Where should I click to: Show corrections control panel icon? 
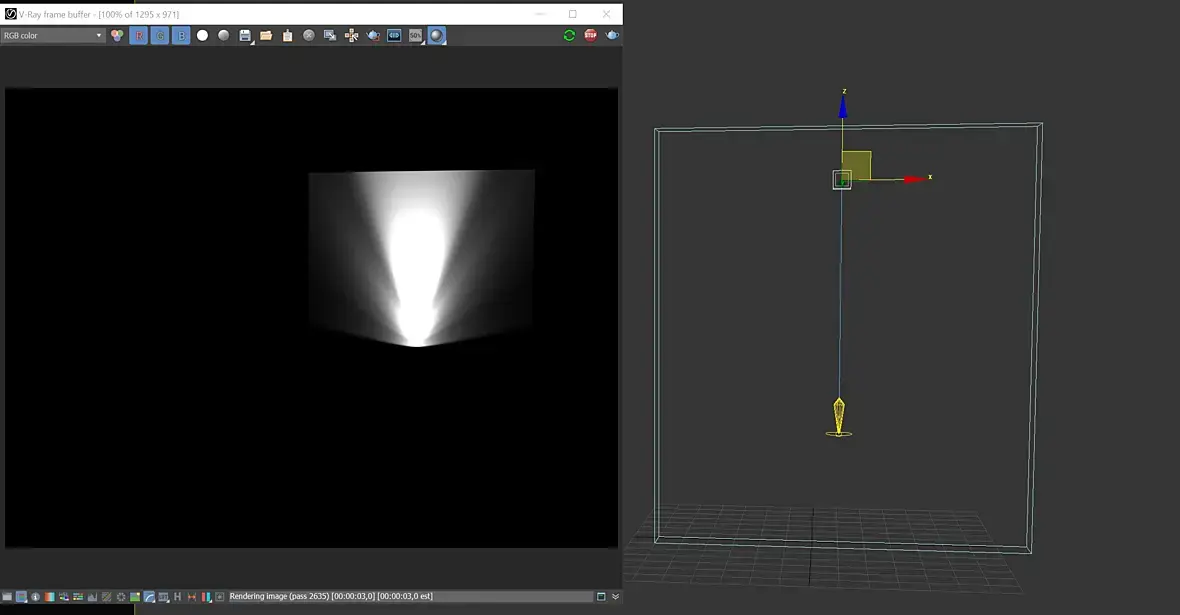[7, 596]
